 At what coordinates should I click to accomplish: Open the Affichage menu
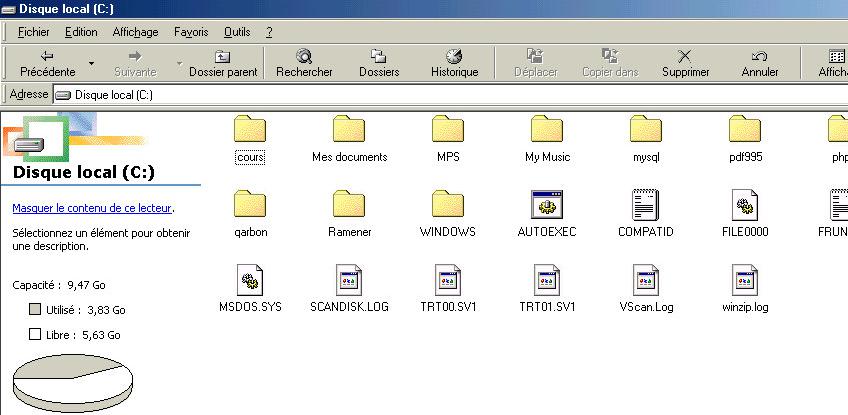pyautogui.click(x=135, y=32)
